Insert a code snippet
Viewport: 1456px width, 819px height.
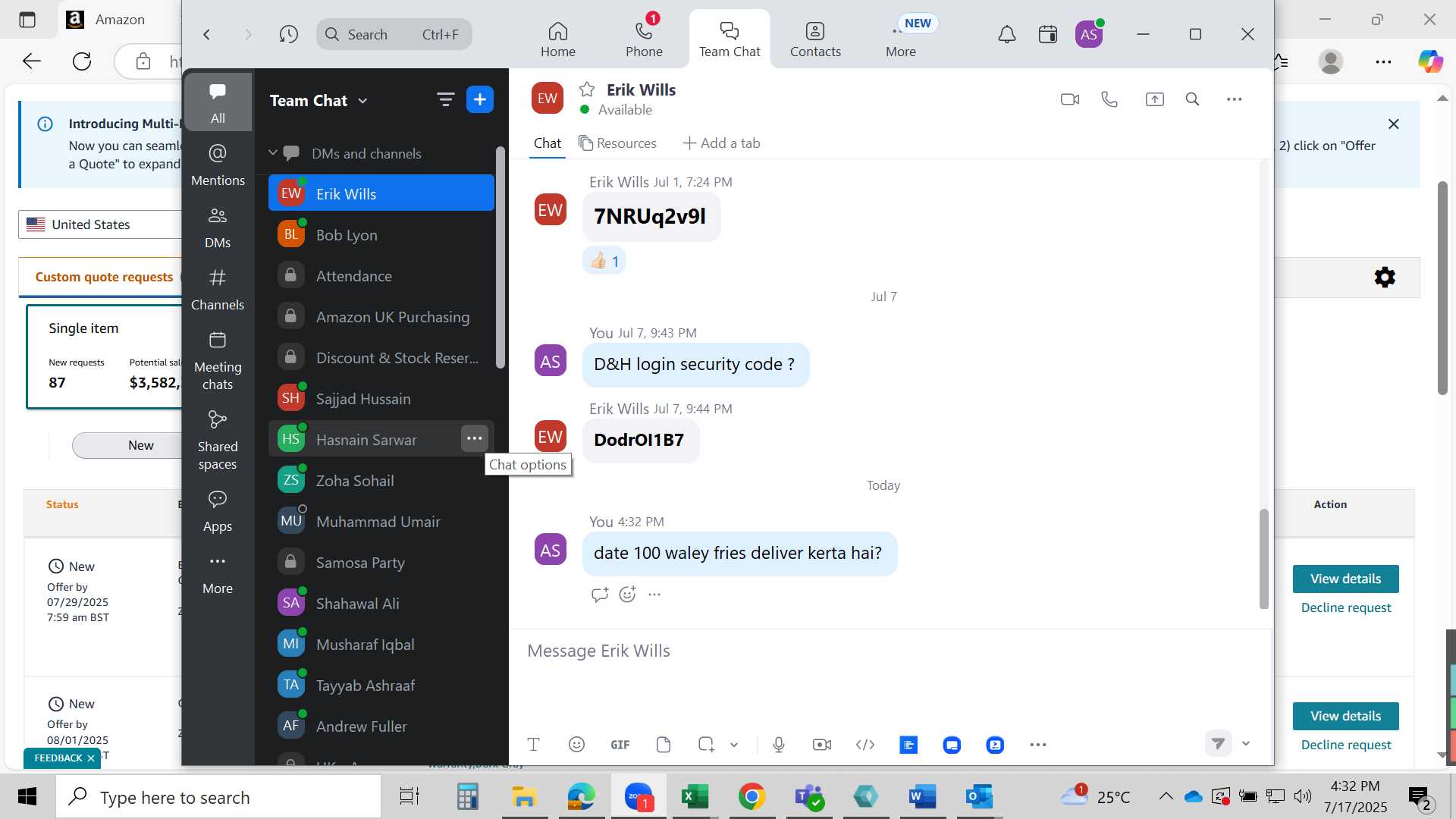865,745
